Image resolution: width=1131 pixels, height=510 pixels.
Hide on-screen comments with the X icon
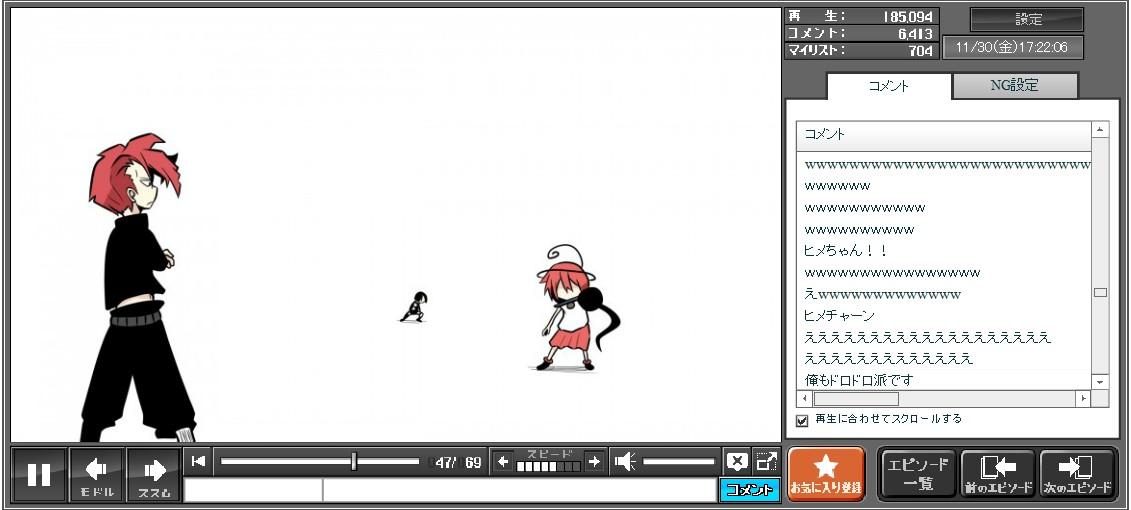click(737, 461)
